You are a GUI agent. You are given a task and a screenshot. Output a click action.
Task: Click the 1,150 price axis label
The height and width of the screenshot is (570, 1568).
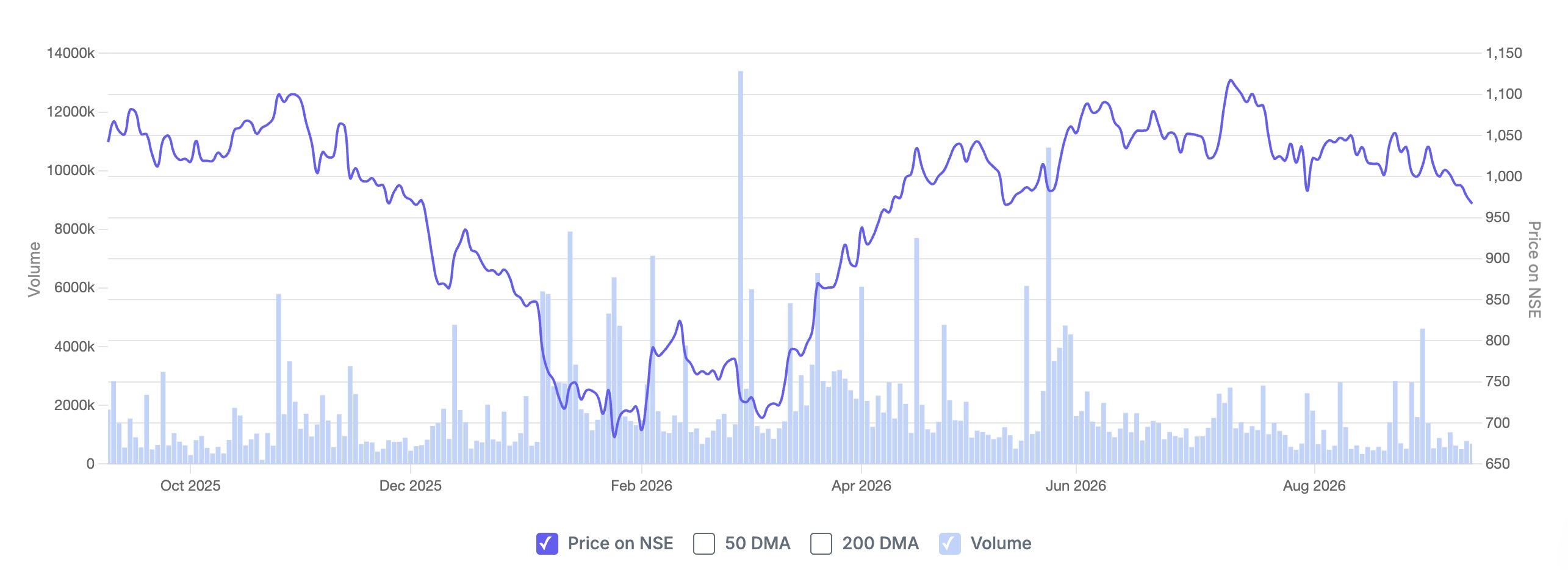[x=1503, y=53]
